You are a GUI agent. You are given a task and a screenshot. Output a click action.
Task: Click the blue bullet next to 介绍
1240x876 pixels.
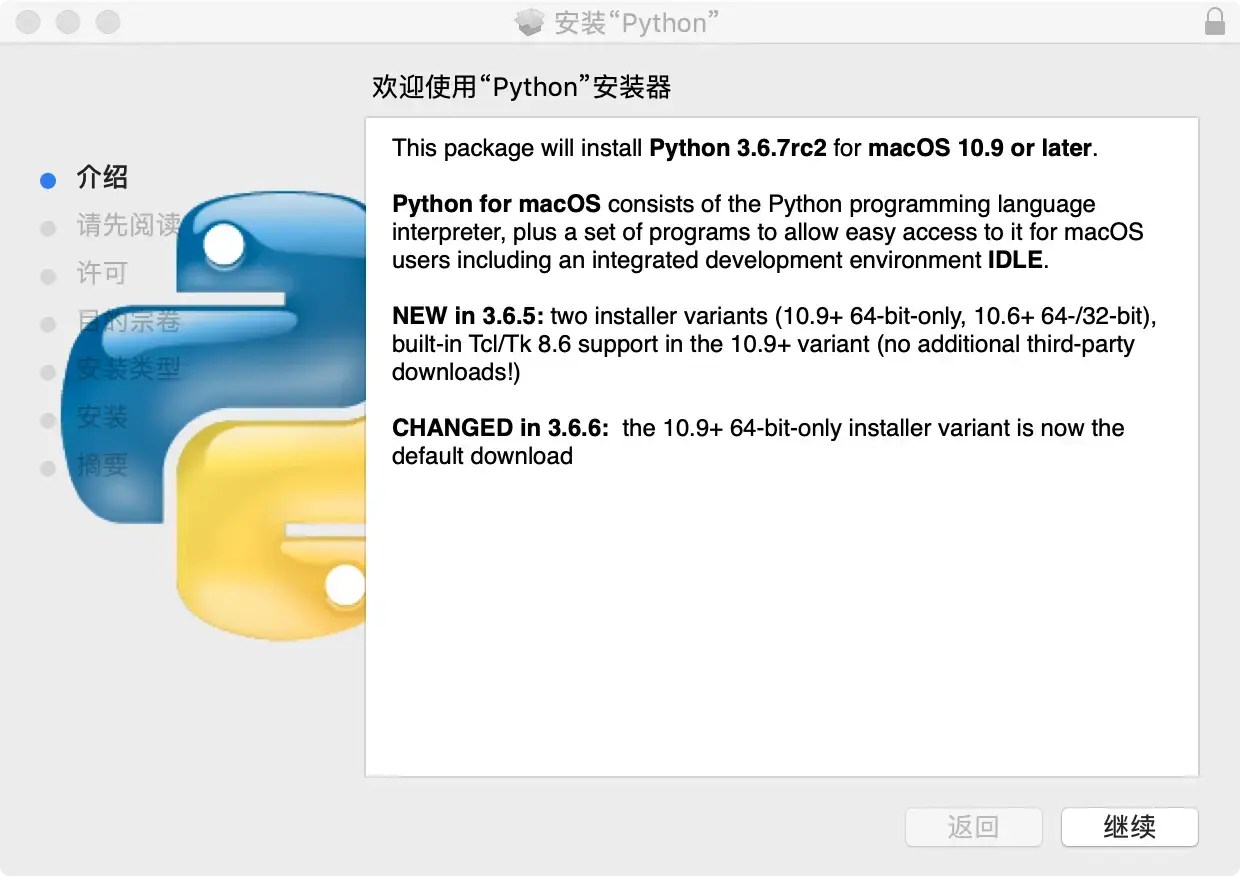point(47,180)
